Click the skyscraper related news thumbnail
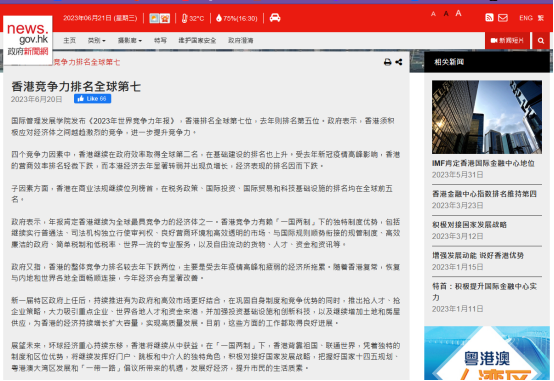This screenshot has width=554, height=381. [487, 117]
